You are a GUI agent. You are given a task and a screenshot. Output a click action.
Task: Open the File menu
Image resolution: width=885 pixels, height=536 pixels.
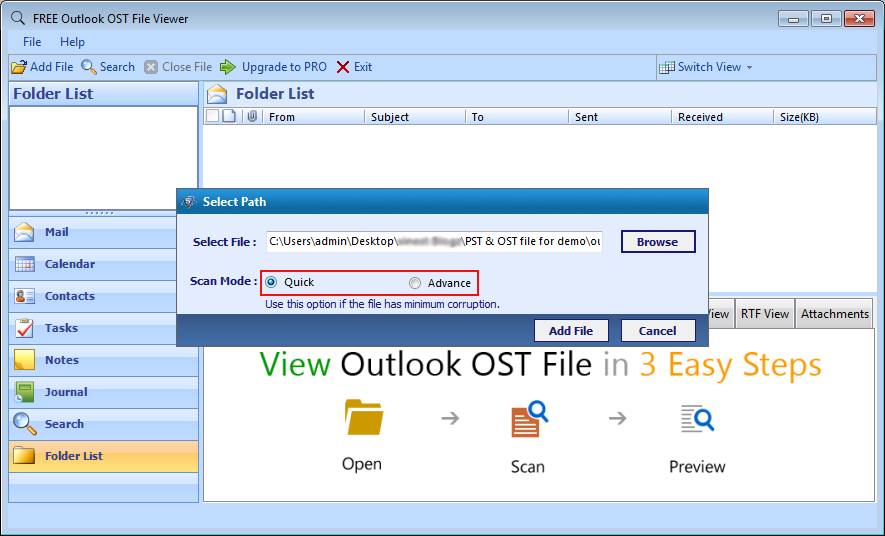point(32,42)
